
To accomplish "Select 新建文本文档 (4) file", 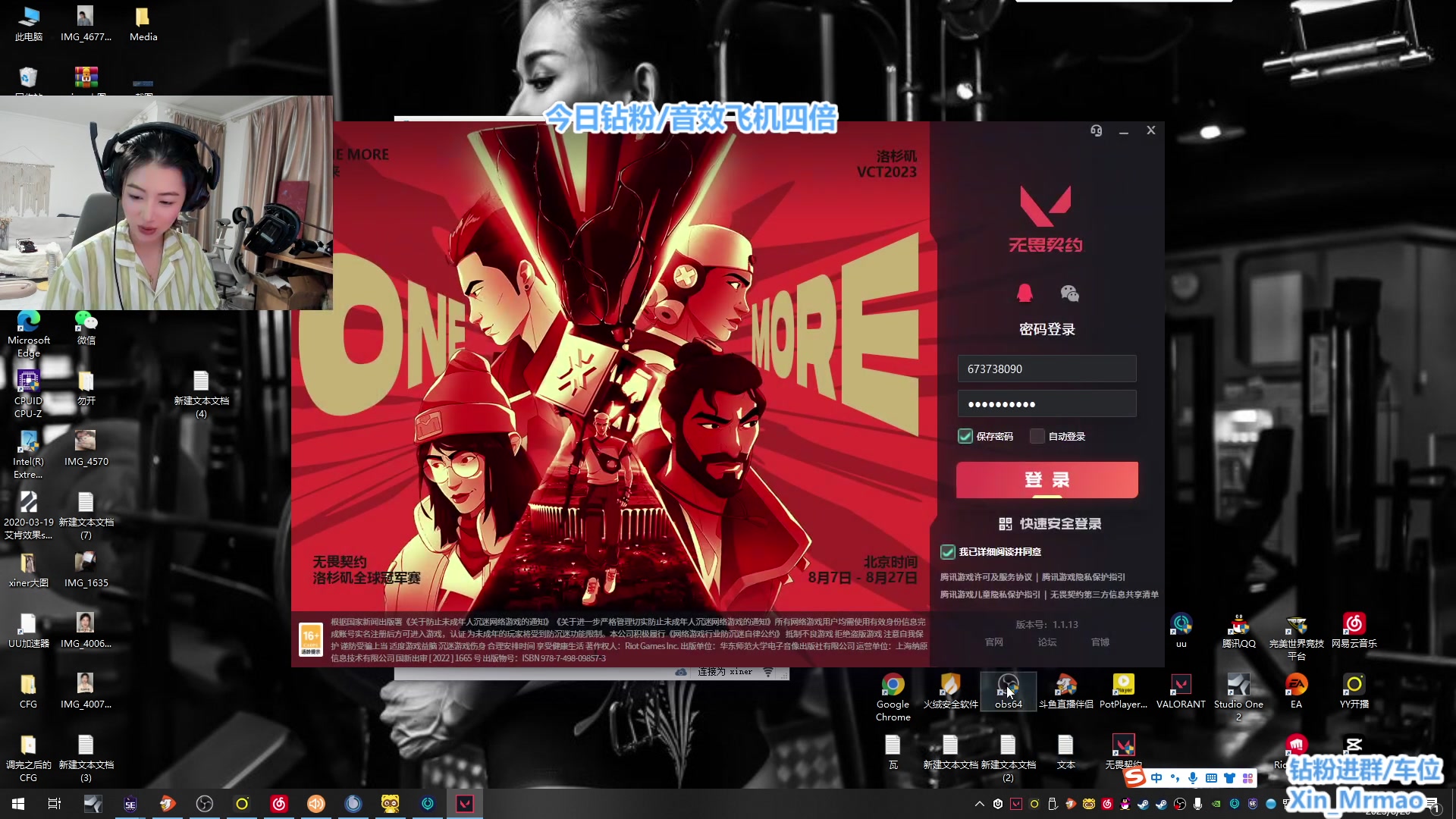I will click(201, 394).
